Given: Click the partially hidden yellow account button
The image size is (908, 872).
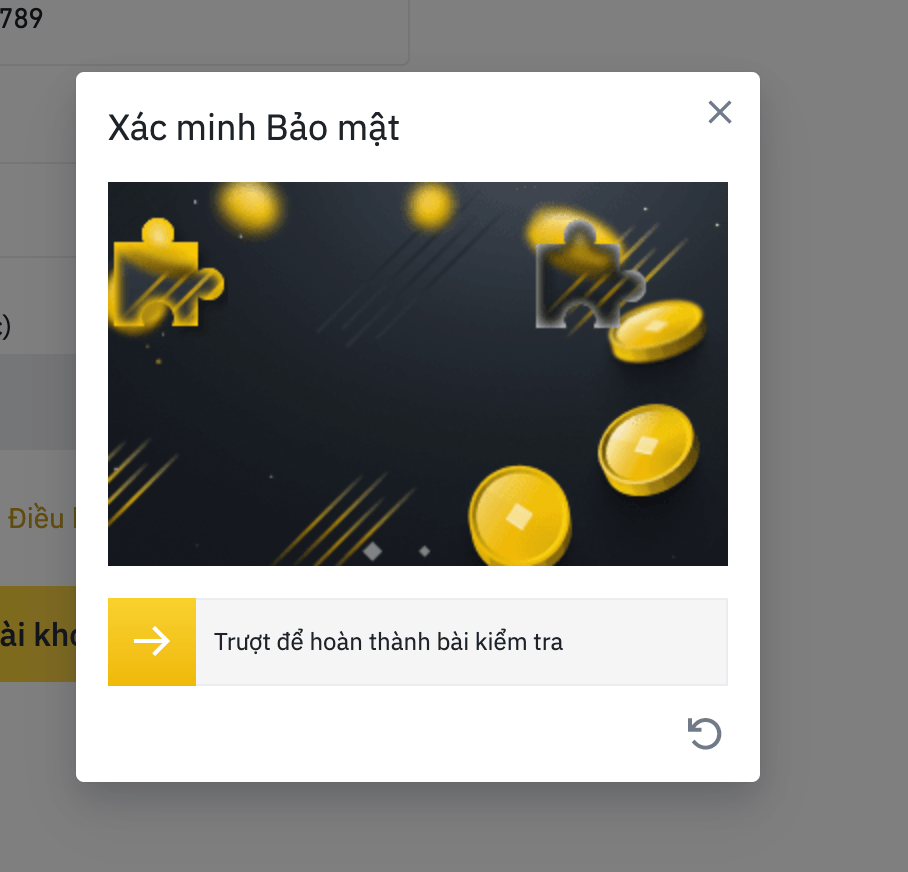Looking at the screenshot, I should pos(38,634).
